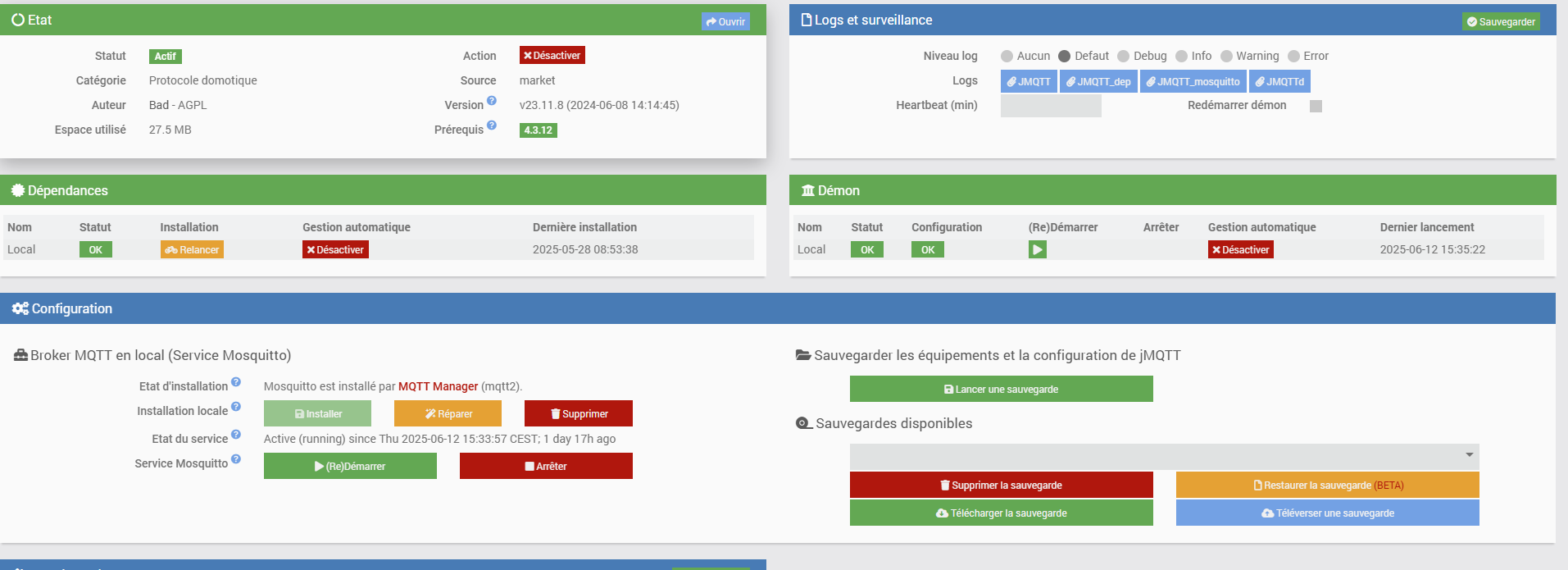1568x570 pixels.
Task: Click the Dépendances panel header
Action: [x=383, y=190]
